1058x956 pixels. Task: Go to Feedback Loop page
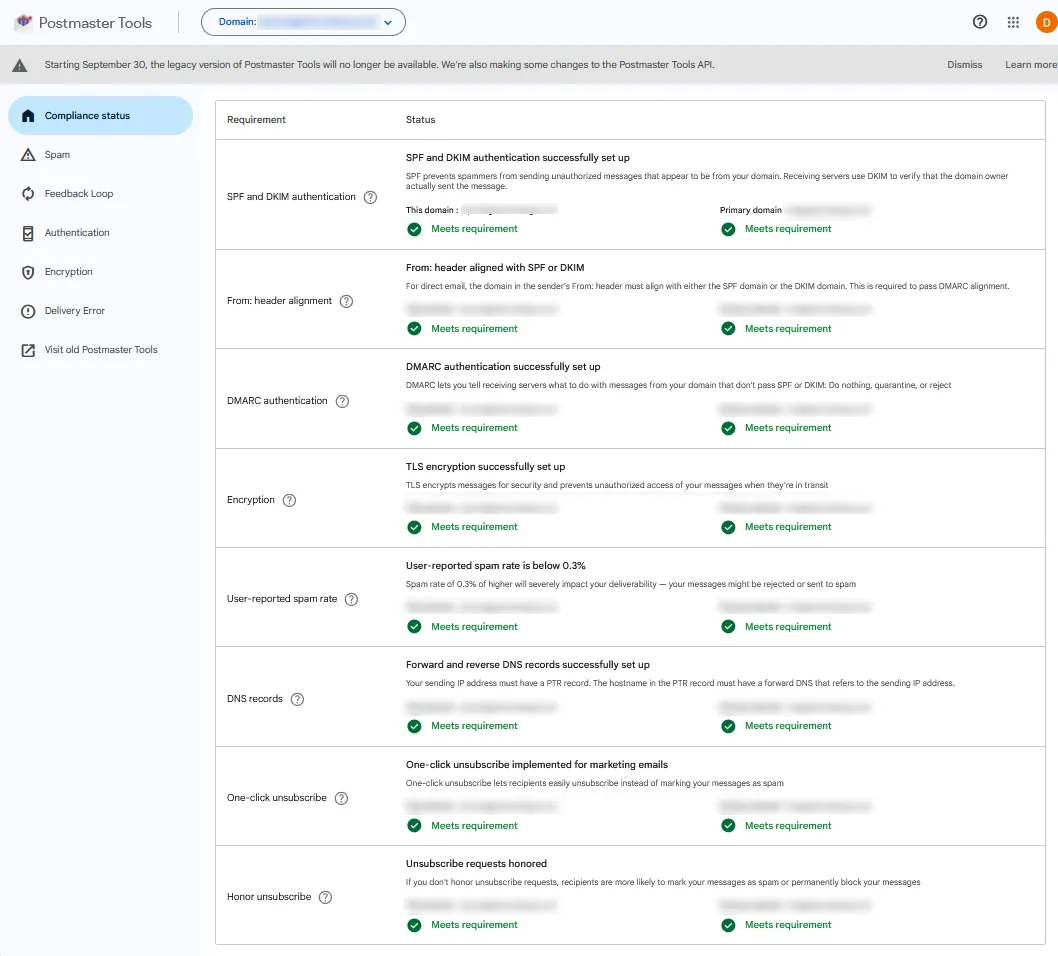(78, 194)
